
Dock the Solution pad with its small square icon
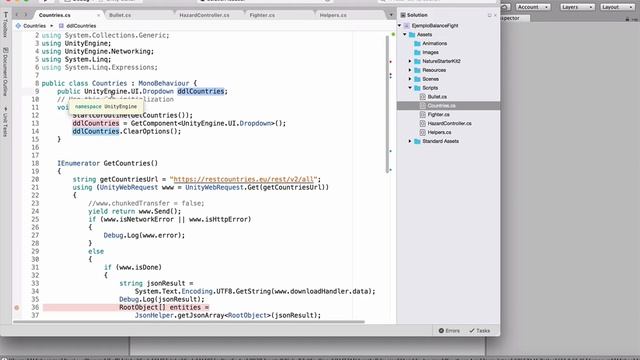click(x=489, y=16)
